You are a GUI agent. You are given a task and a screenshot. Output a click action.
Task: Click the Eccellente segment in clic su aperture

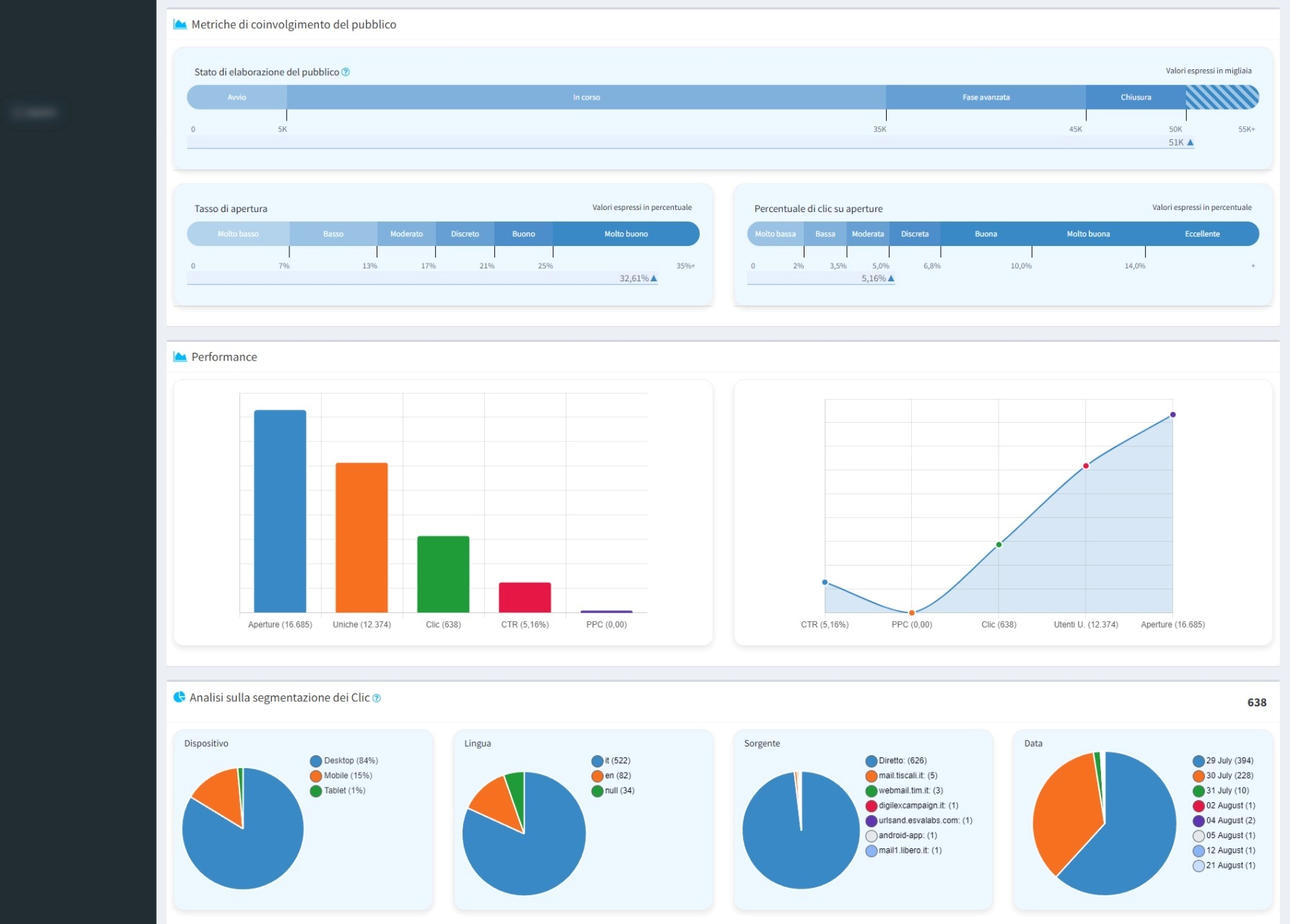click(1202, 234)
